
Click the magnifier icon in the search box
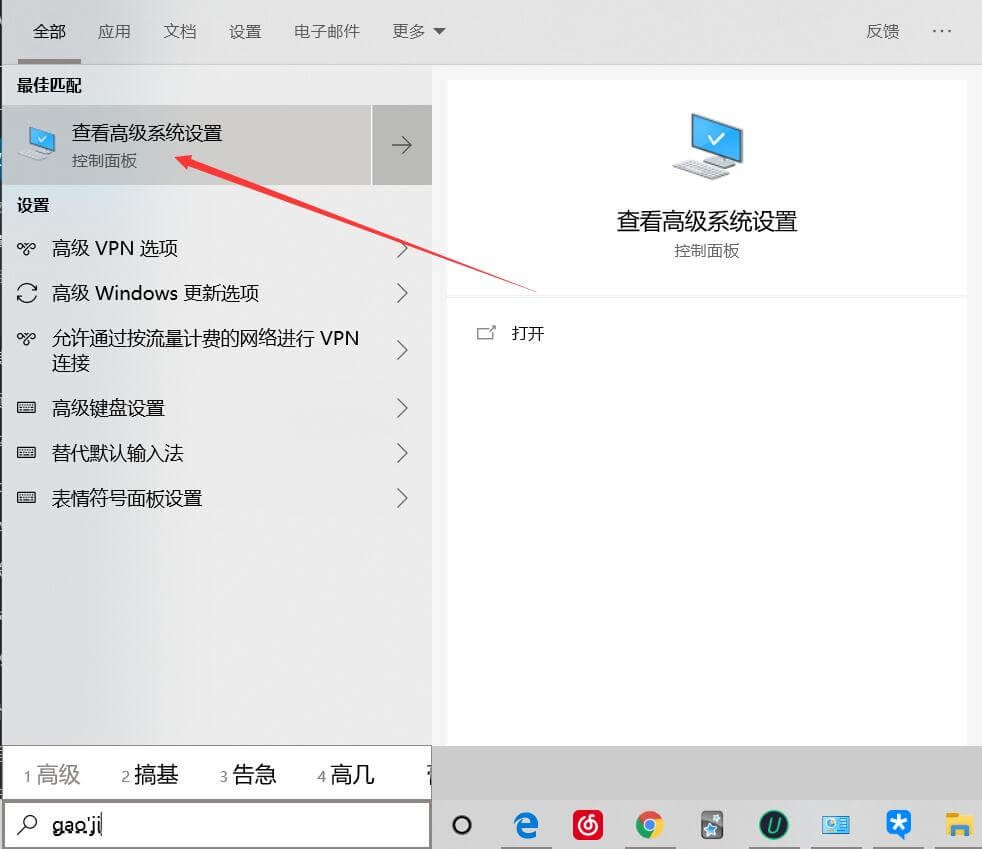click(28, 824)
